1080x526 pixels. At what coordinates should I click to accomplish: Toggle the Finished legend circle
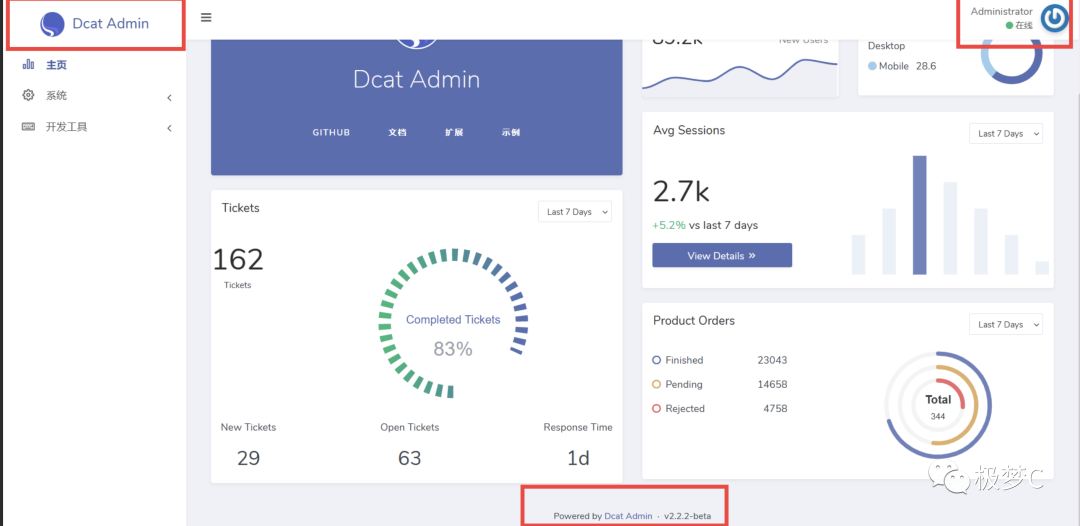[x=656, y=360]
